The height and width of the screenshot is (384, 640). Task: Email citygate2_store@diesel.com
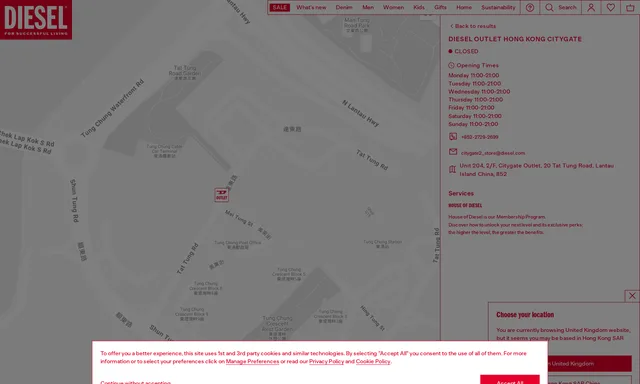pyautogui.click(x=493, y=153)
